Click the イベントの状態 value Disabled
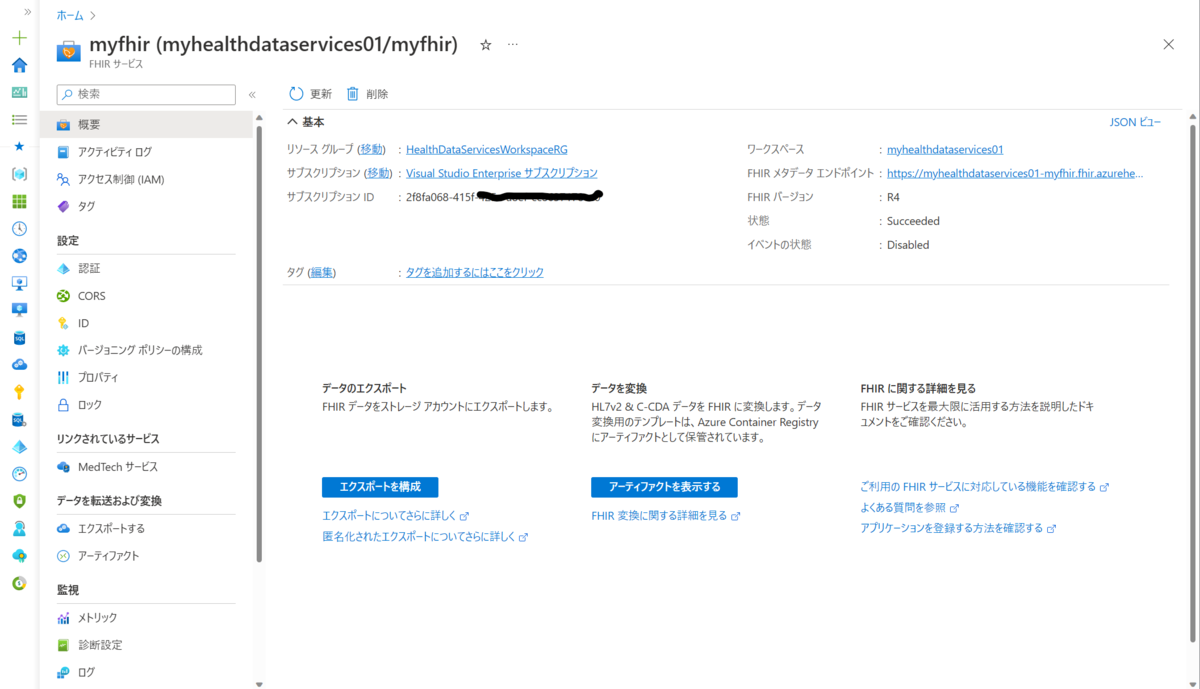Image resolution: width=1200 pixels, height=689 pixels. point(908,245)
